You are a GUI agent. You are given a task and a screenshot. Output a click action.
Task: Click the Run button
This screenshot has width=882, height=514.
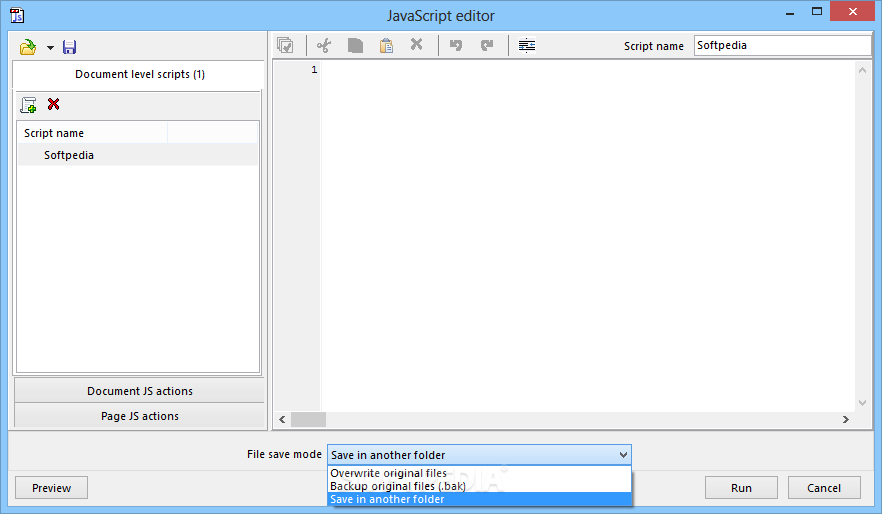[x=741, y=488]
